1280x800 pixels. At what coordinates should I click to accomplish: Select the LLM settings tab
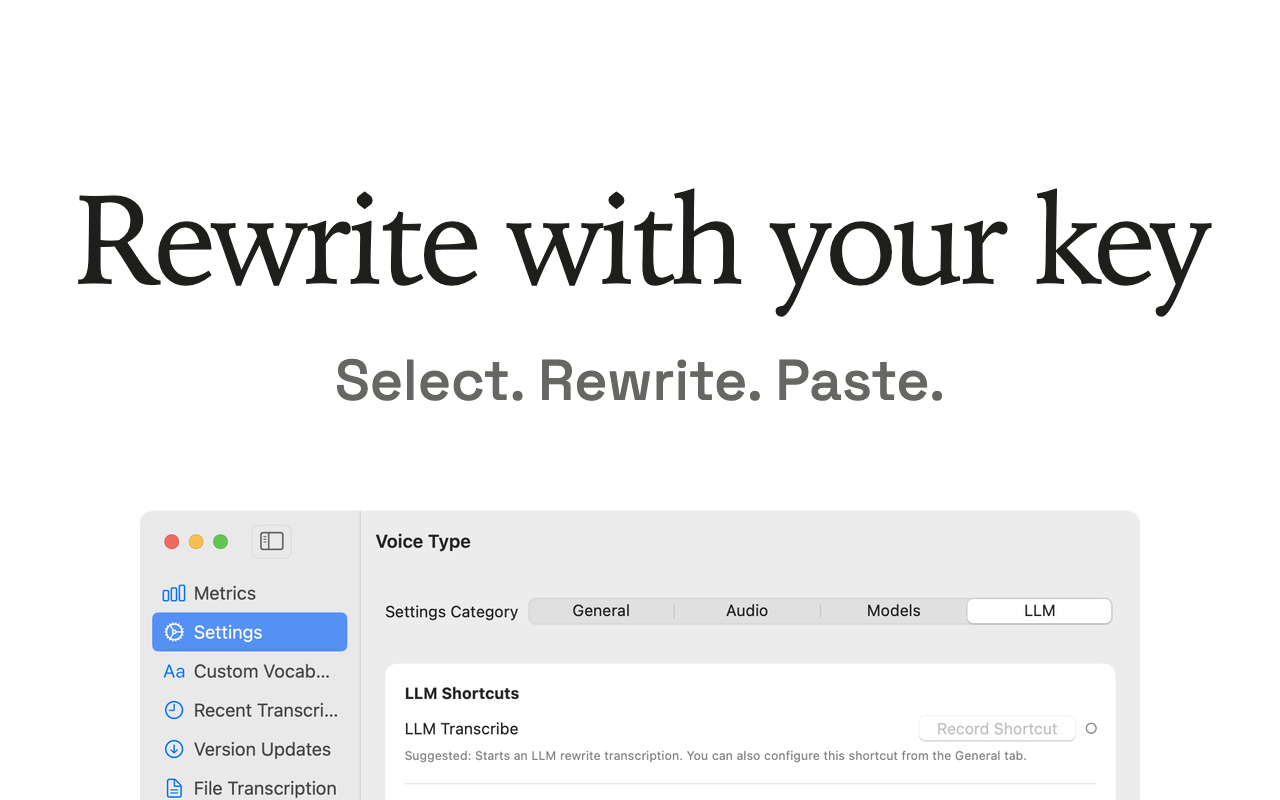(1039, 611)
